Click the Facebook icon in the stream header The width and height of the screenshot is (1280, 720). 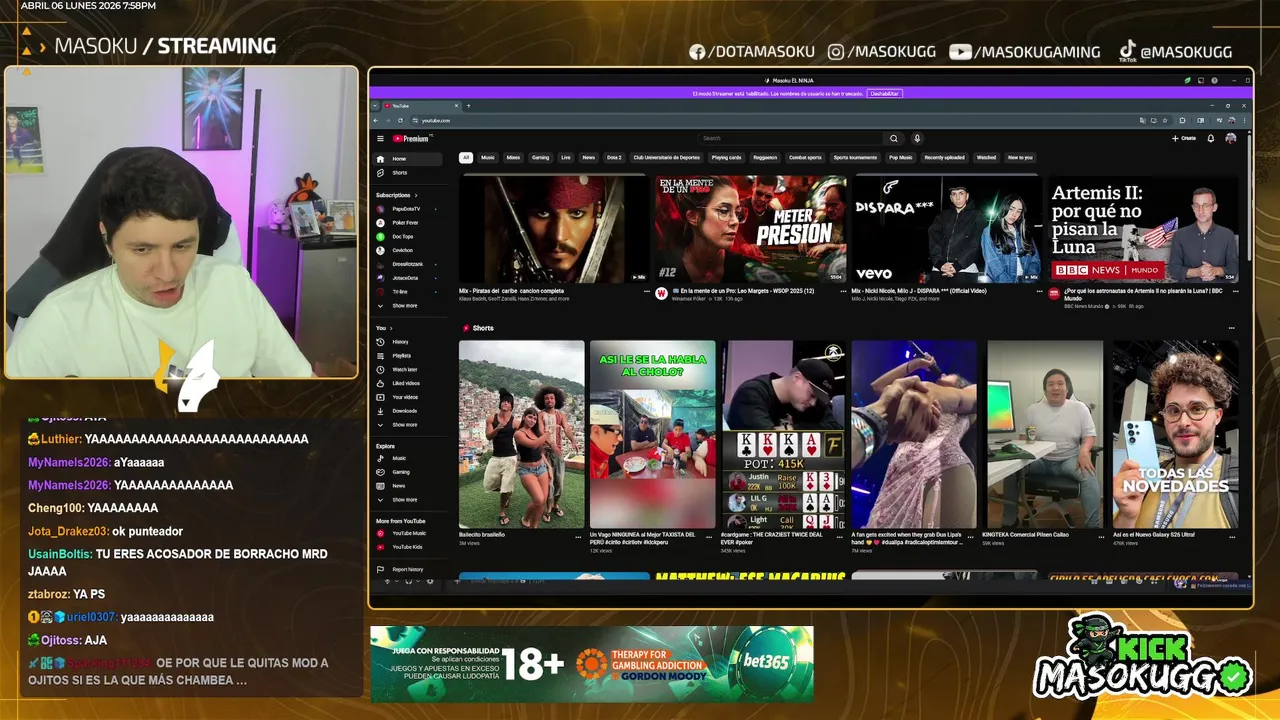click(x=697, y=52)
